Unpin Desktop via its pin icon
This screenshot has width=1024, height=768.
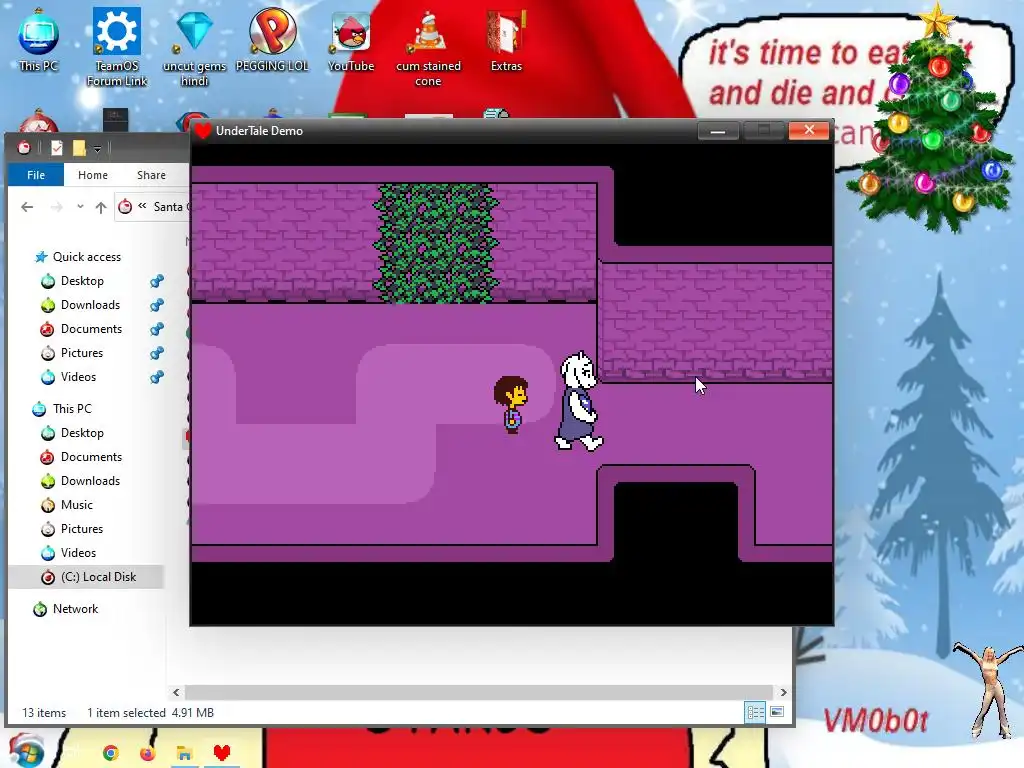click(x=157, y=281)
